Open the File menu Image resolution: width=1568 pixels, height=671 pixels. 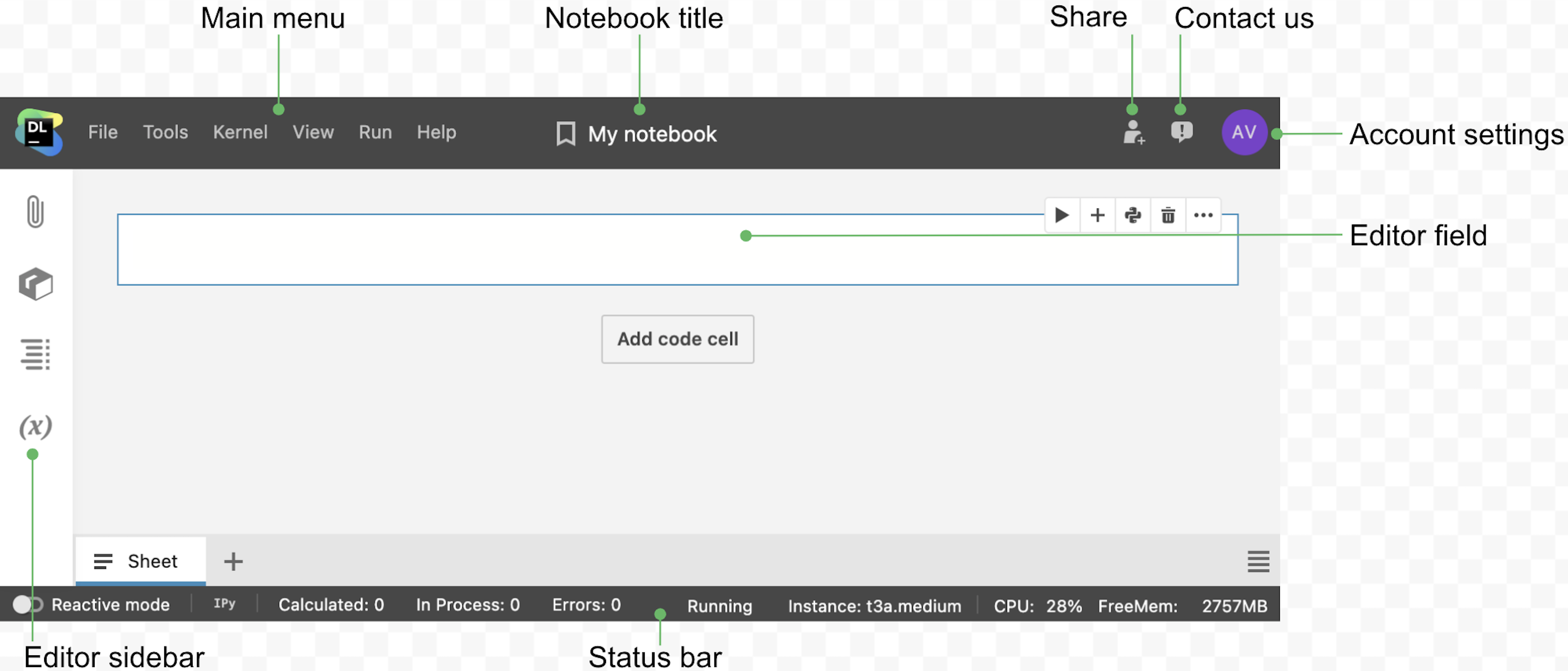click(x=103, y=132)
